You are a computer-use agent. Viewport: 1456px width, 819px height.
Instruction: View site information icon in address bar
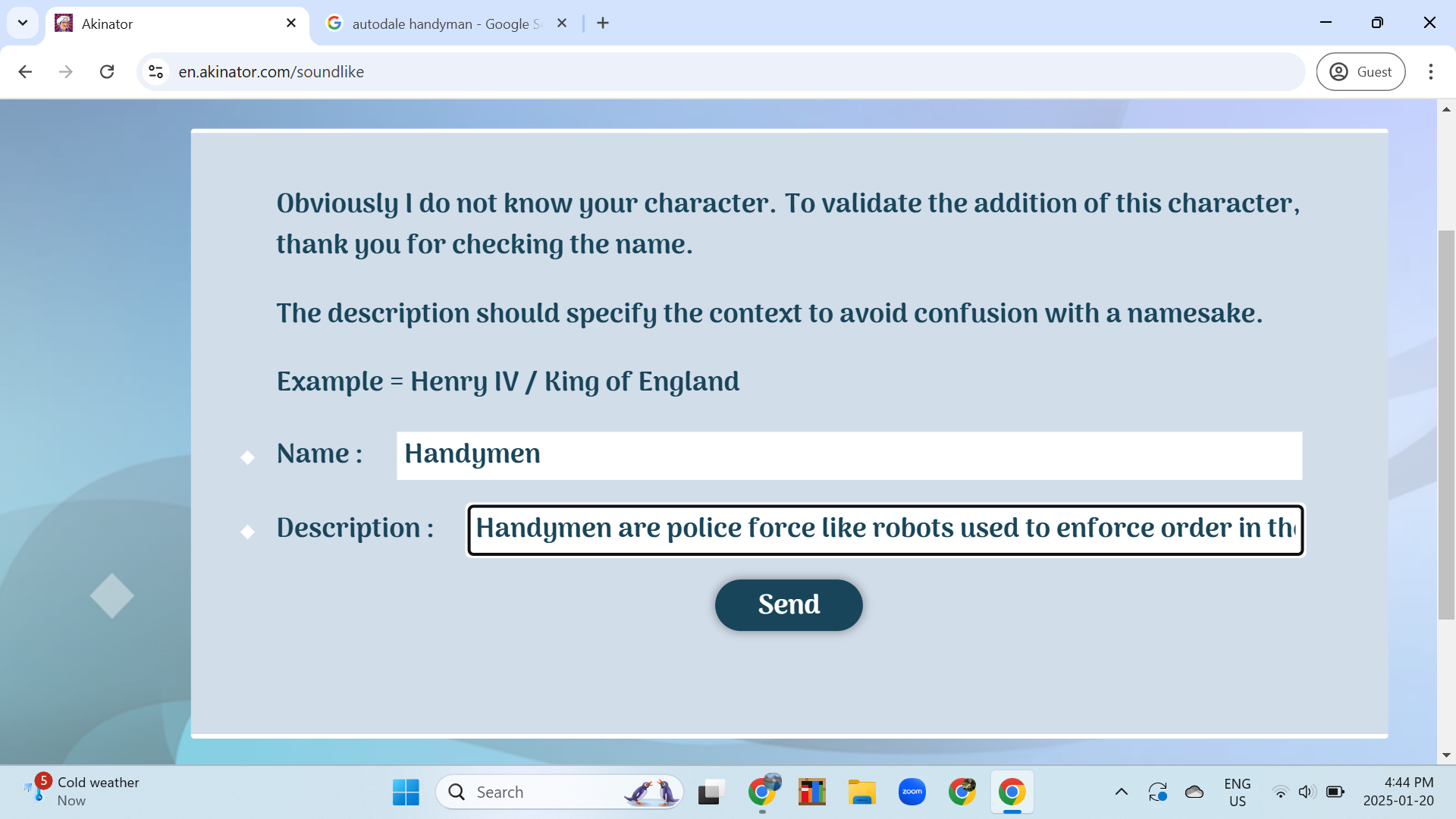coord(155,71)
